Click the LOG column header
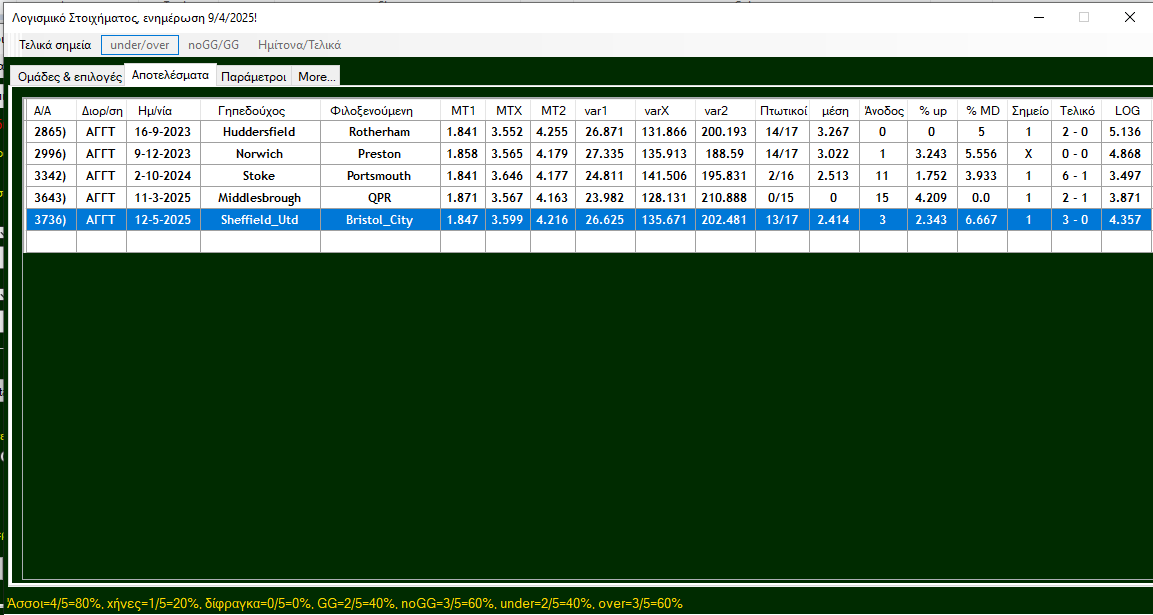 (1127, 110)
